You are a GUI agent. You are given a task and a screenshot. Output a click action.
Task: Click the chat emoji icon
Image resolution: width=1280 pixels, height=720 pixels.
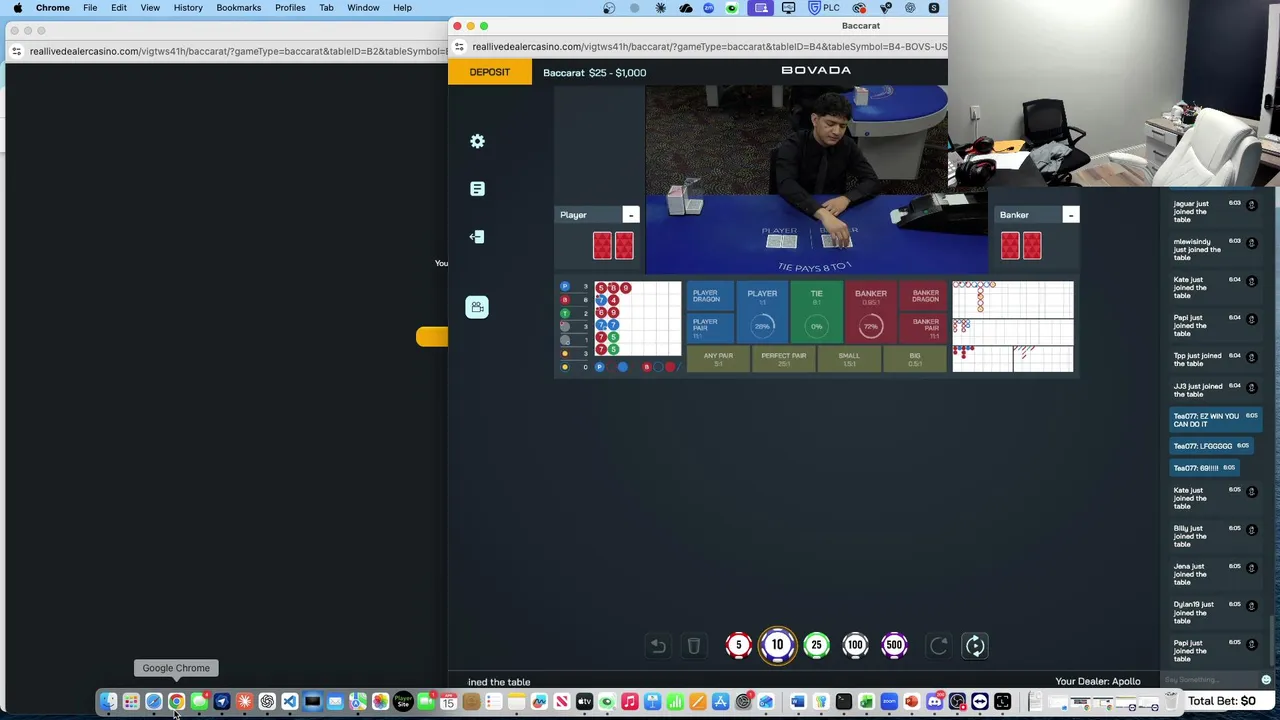pyautogui.click(x=1266, y=680)
